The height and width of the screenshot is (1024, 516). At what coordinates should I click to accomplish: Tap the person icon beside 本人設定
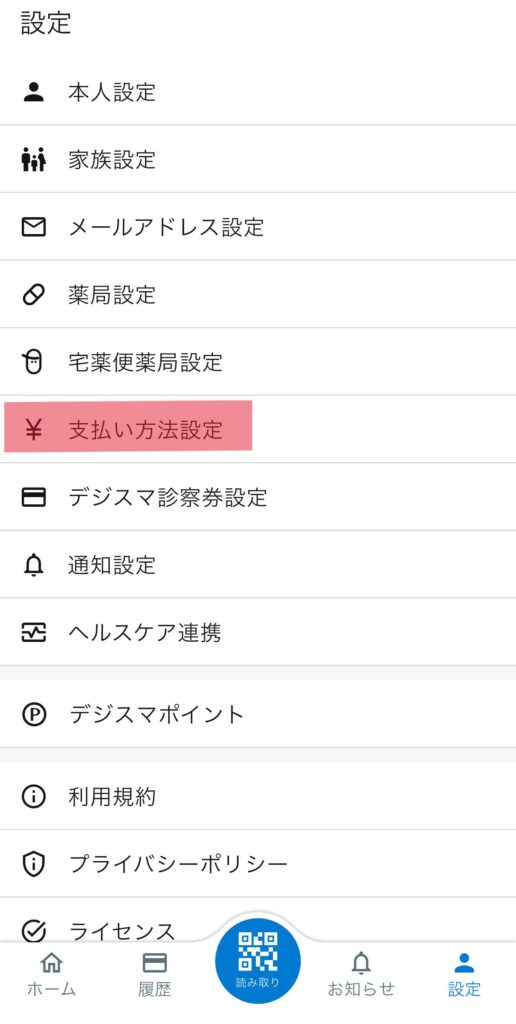click(33, 91)
